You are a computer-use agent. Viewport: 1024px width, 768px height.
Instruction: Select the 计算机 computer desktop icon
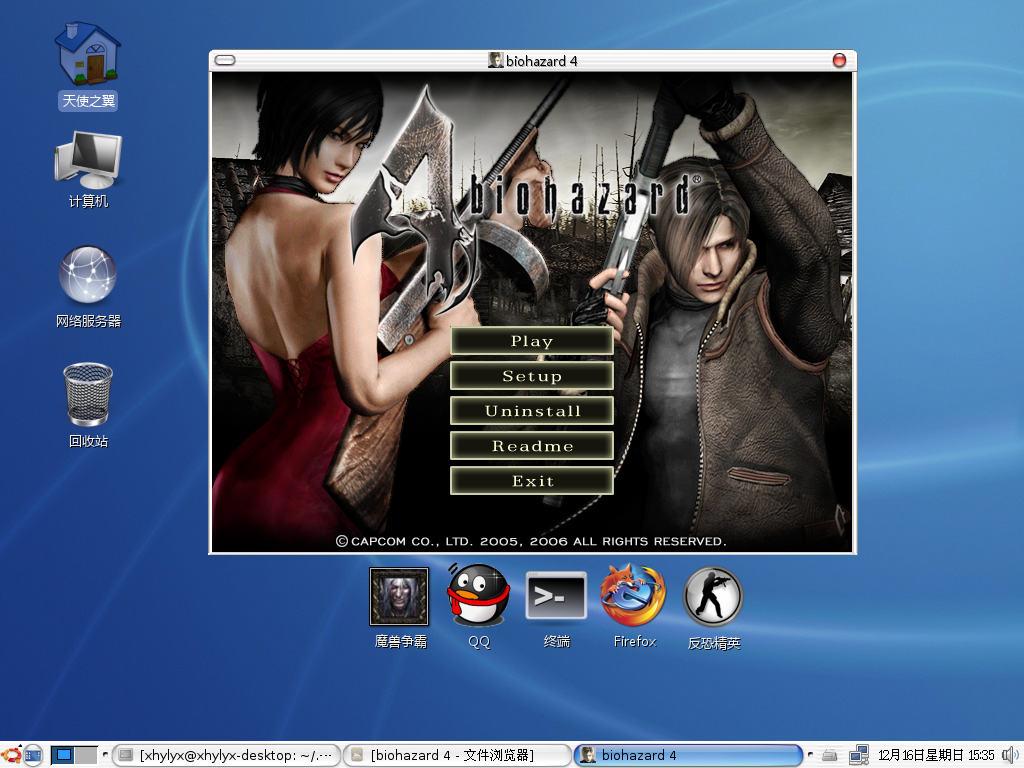tap(88, 170)
